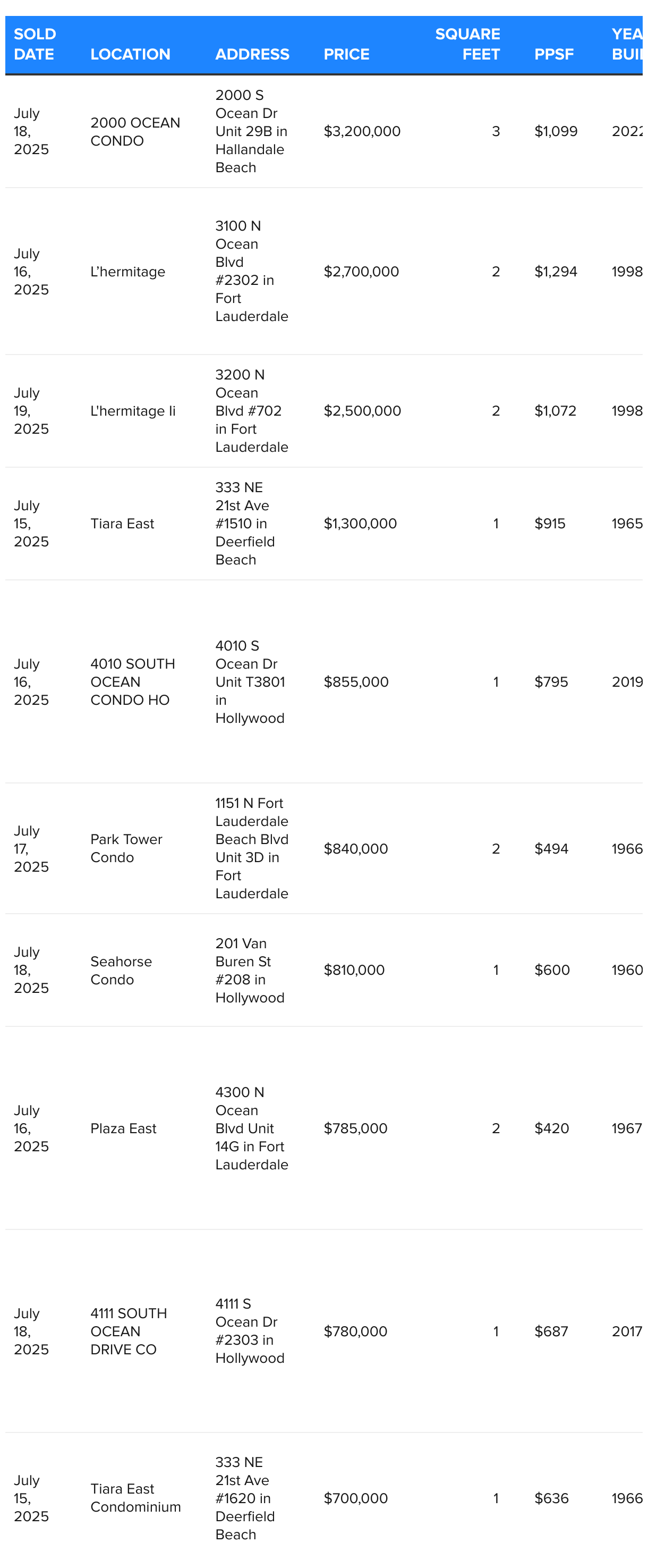Click address 201 Van Buren St #208
Viewport: 648px width, 1568px height.
pos(250,970)
